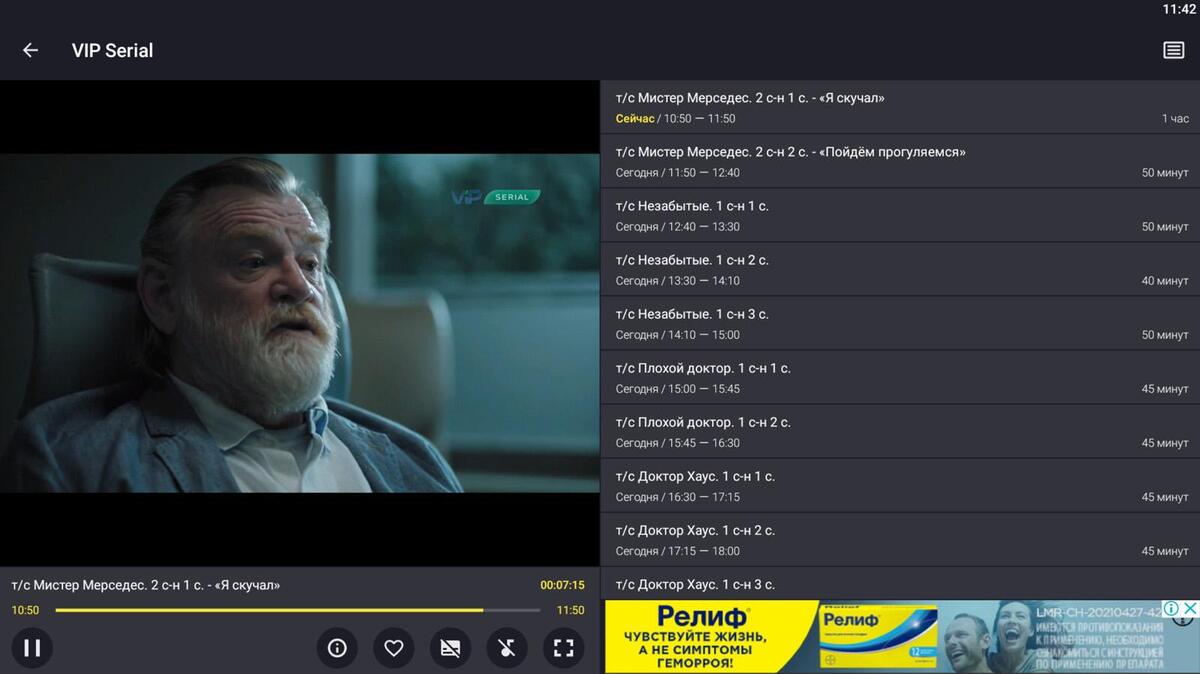The image size is (1200, 674).
Task: Select Доктор Хаус 1 с-н 1 с. entry
Action: (x=897, y=485)
